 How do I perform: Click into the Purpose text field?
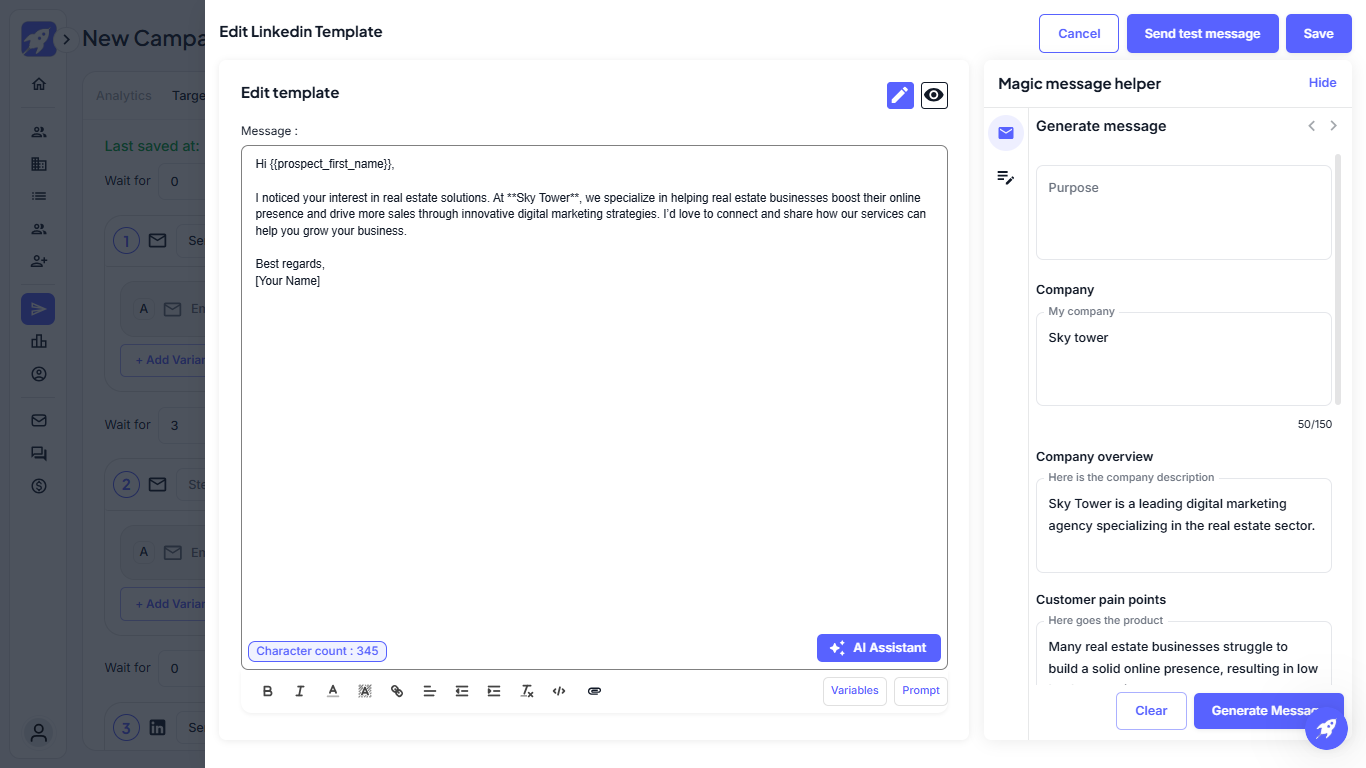(x=1183, y=213)
